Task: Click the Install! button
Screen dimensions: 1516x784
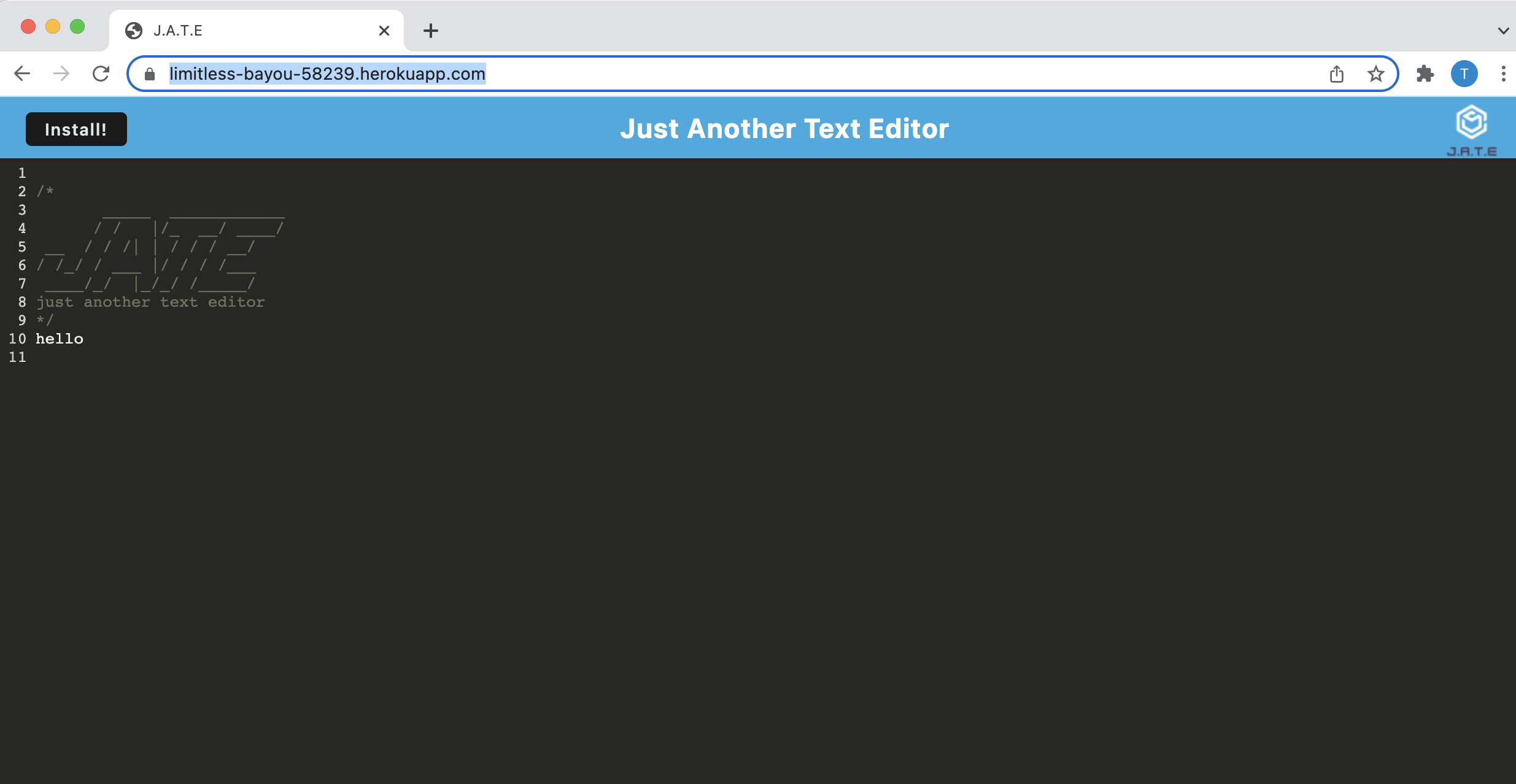Action: pos(76,128)
